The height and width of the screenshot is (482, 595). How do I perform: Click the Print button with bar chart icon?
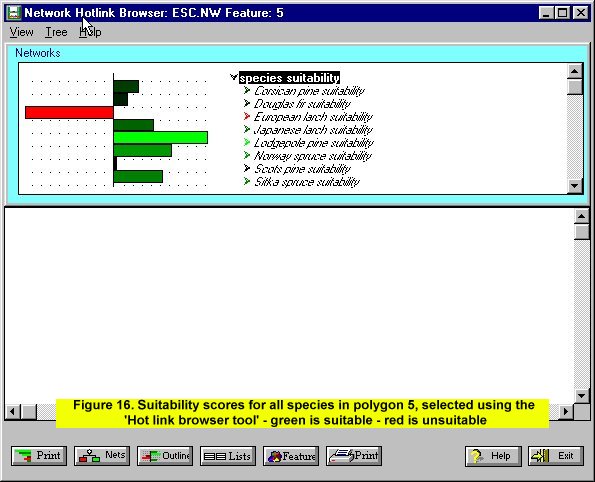tap(39, 456)
